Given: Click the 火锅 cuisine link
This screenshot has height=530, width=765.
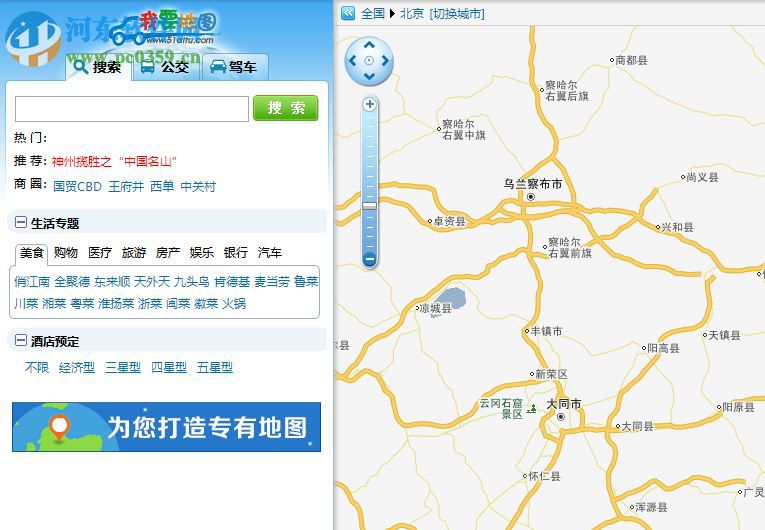Looking at the screenshot, I should (x=234, y=304).
